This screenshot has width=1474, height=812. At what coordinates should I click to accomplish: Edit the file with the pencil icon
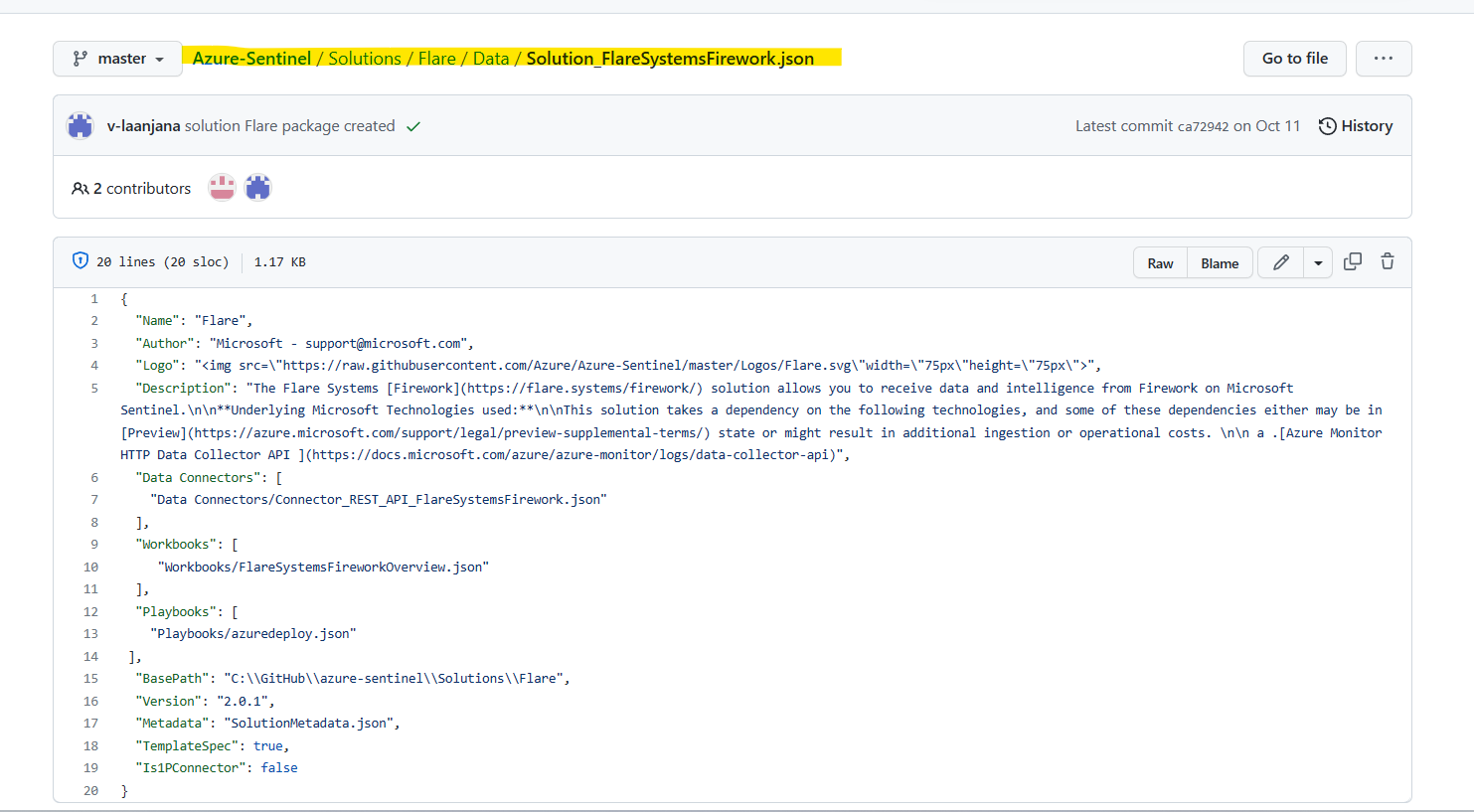point(1280,262)
